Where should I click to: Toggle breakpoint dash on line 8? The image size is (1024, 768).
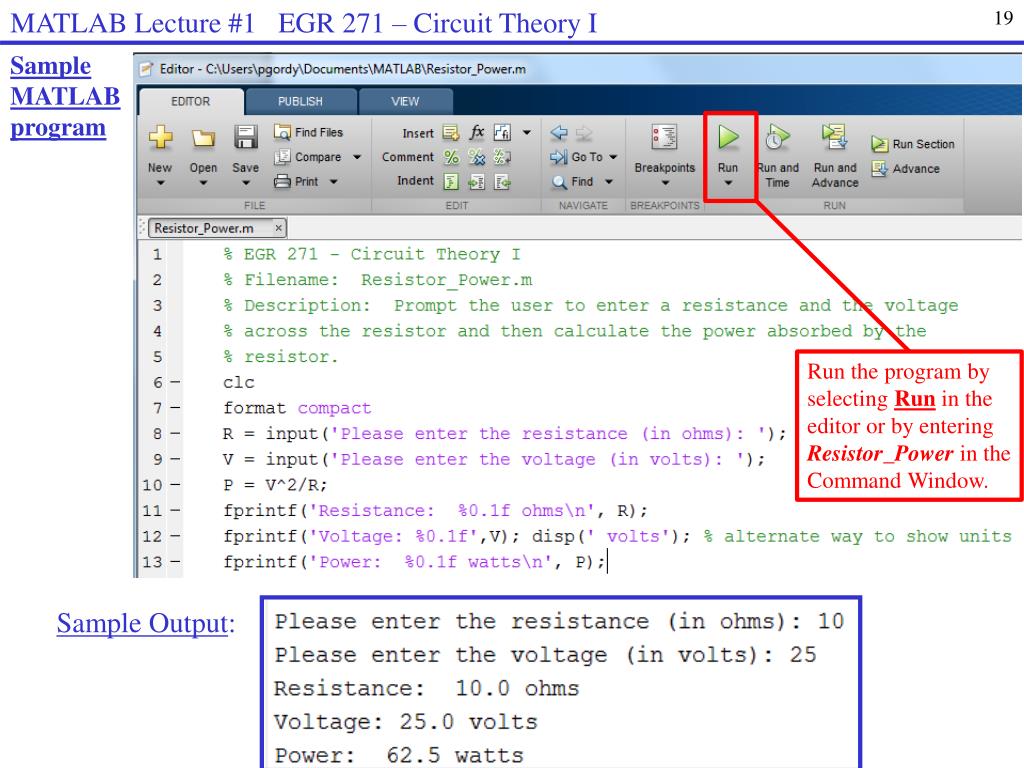[175, 434]
